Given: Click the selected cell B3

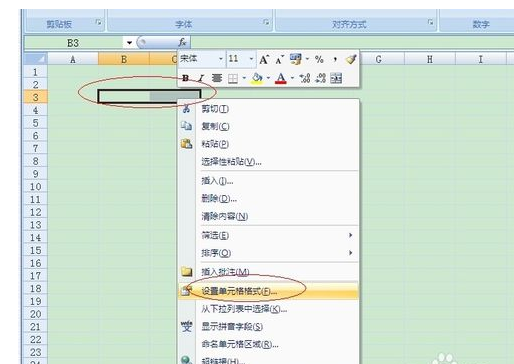Looking at the screenshot, I should 124,96.
